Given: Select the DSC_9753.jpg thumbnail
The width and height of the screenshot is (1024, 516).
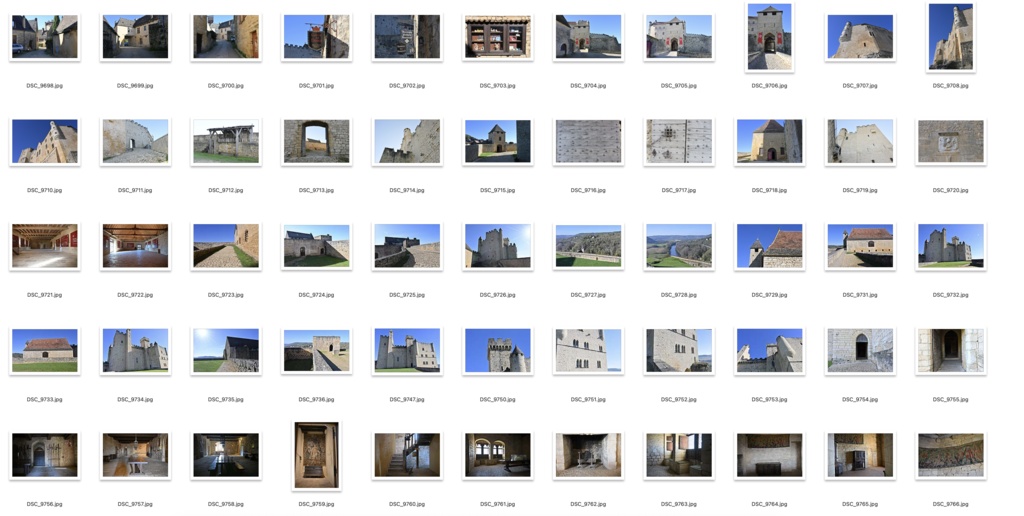Looking at the screenshot, I should [x=770, y=350].
